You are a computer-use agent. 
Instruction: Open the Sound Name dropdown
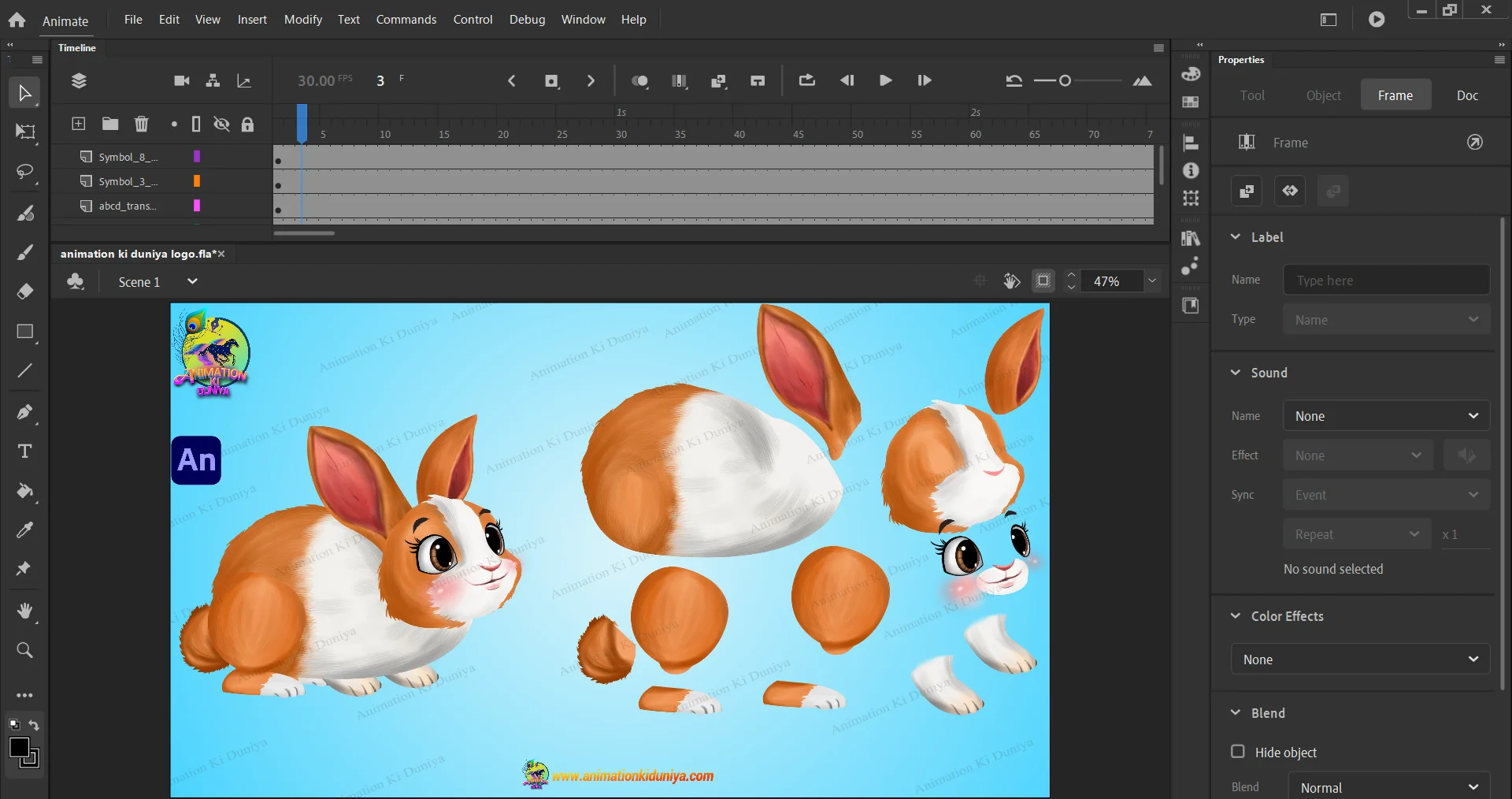coord(1386,416)
